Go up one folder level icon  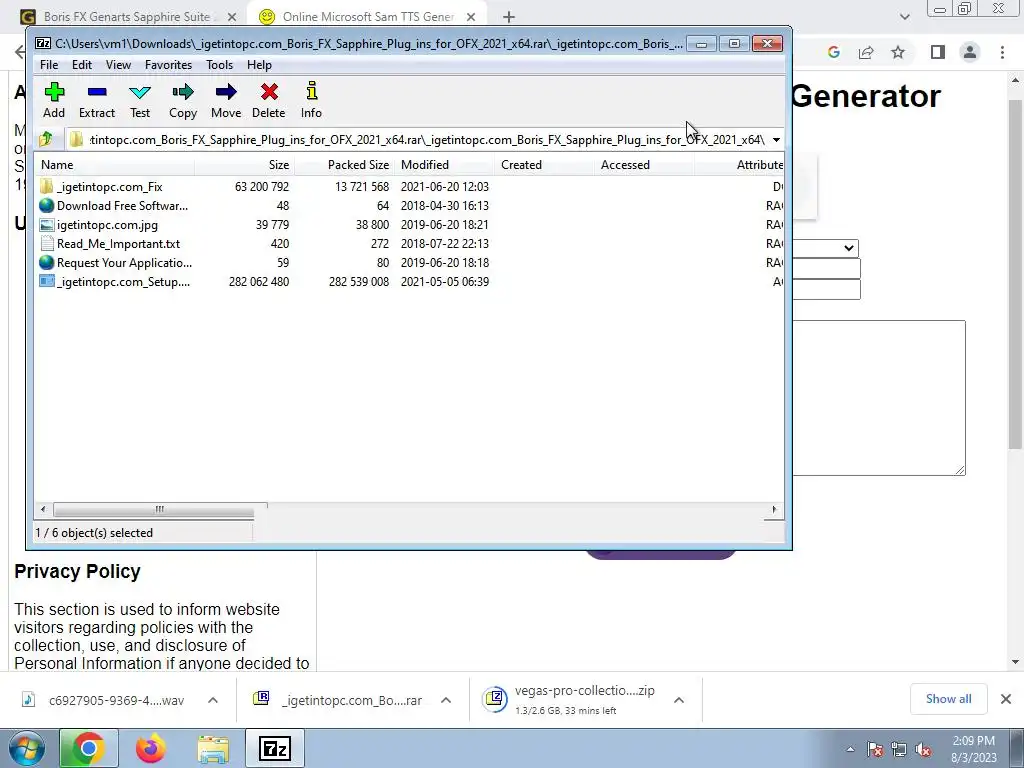coord(46,139)
